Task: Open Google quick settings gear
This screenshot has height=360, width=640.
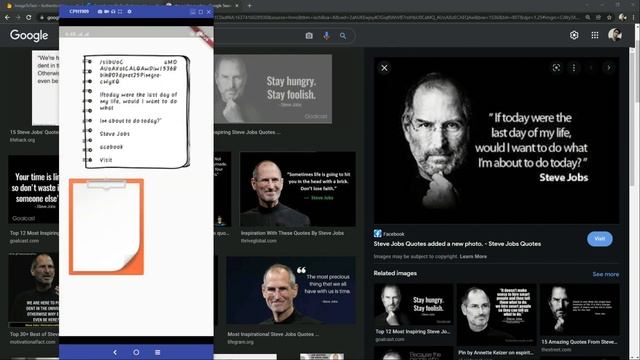Action: (574, 35)
